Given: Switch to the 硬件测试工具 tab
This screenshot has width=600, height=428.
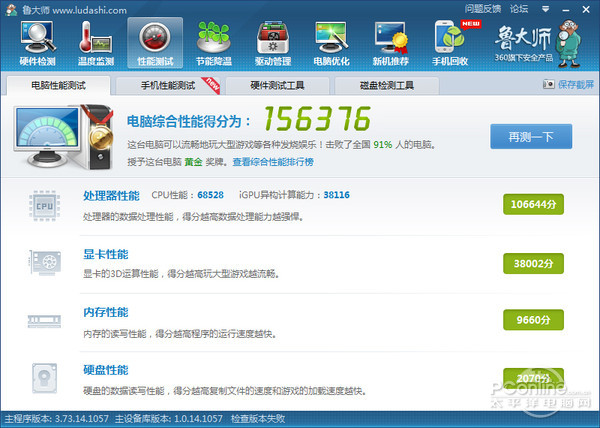Looking at the screenshot, I should click(277, 85).
